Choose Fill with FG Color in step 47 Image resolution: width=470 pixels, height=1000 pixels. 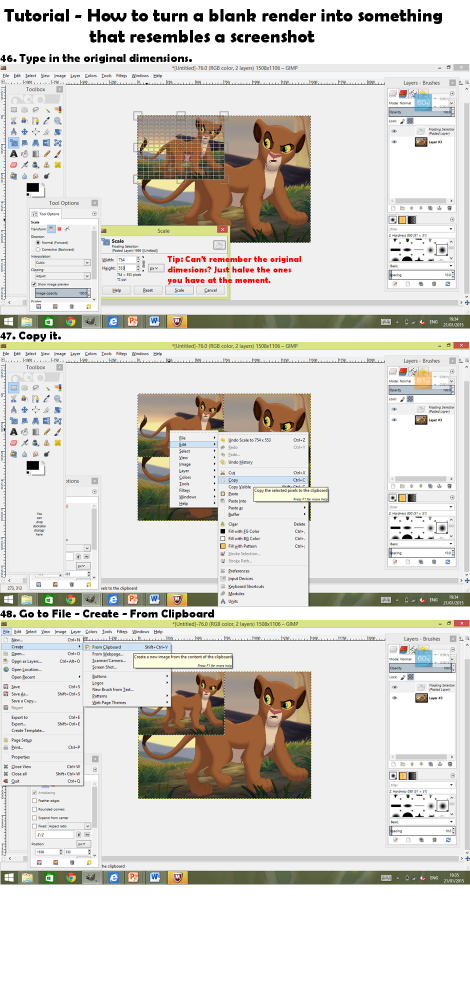tap(263, 531)
